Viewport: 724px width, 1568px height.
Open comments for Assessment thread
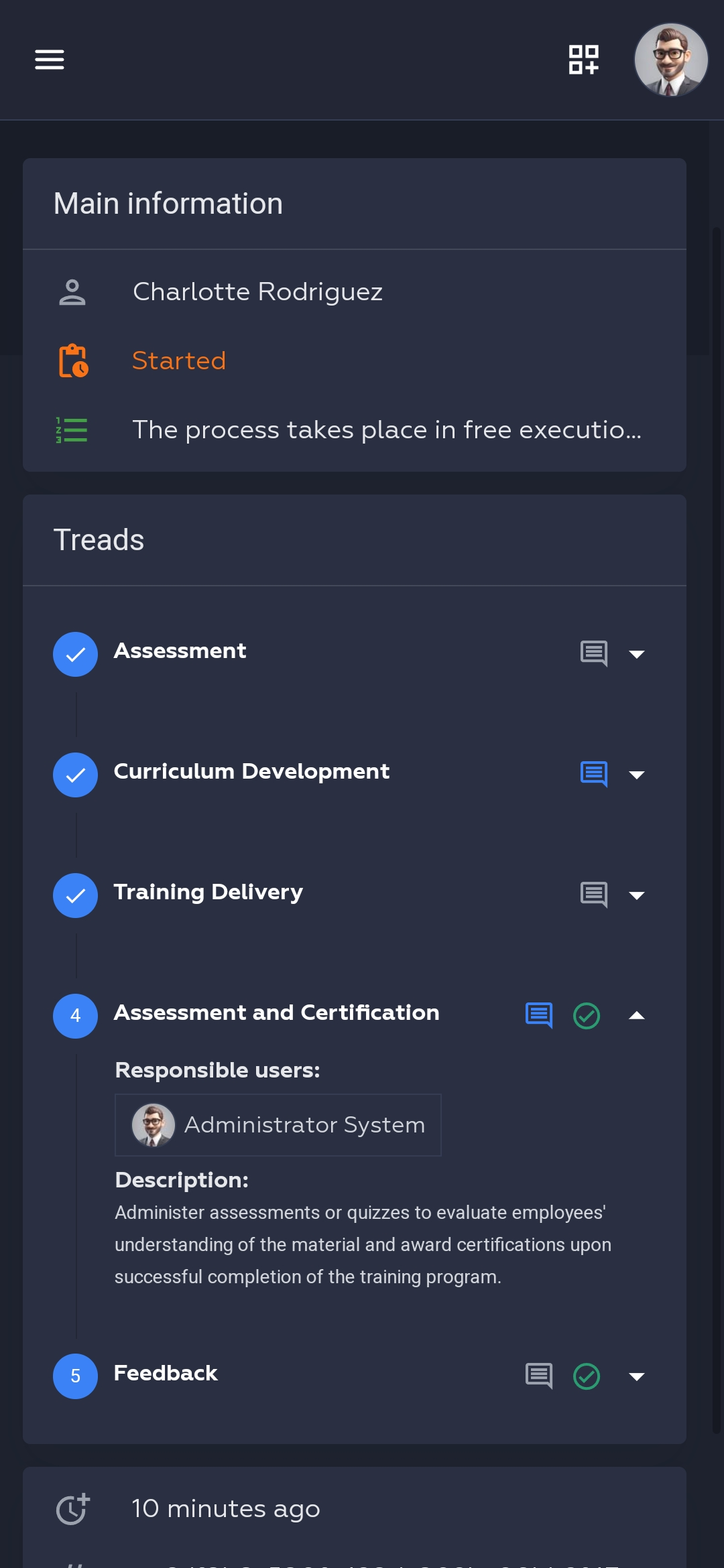click(x=594, y=653)
